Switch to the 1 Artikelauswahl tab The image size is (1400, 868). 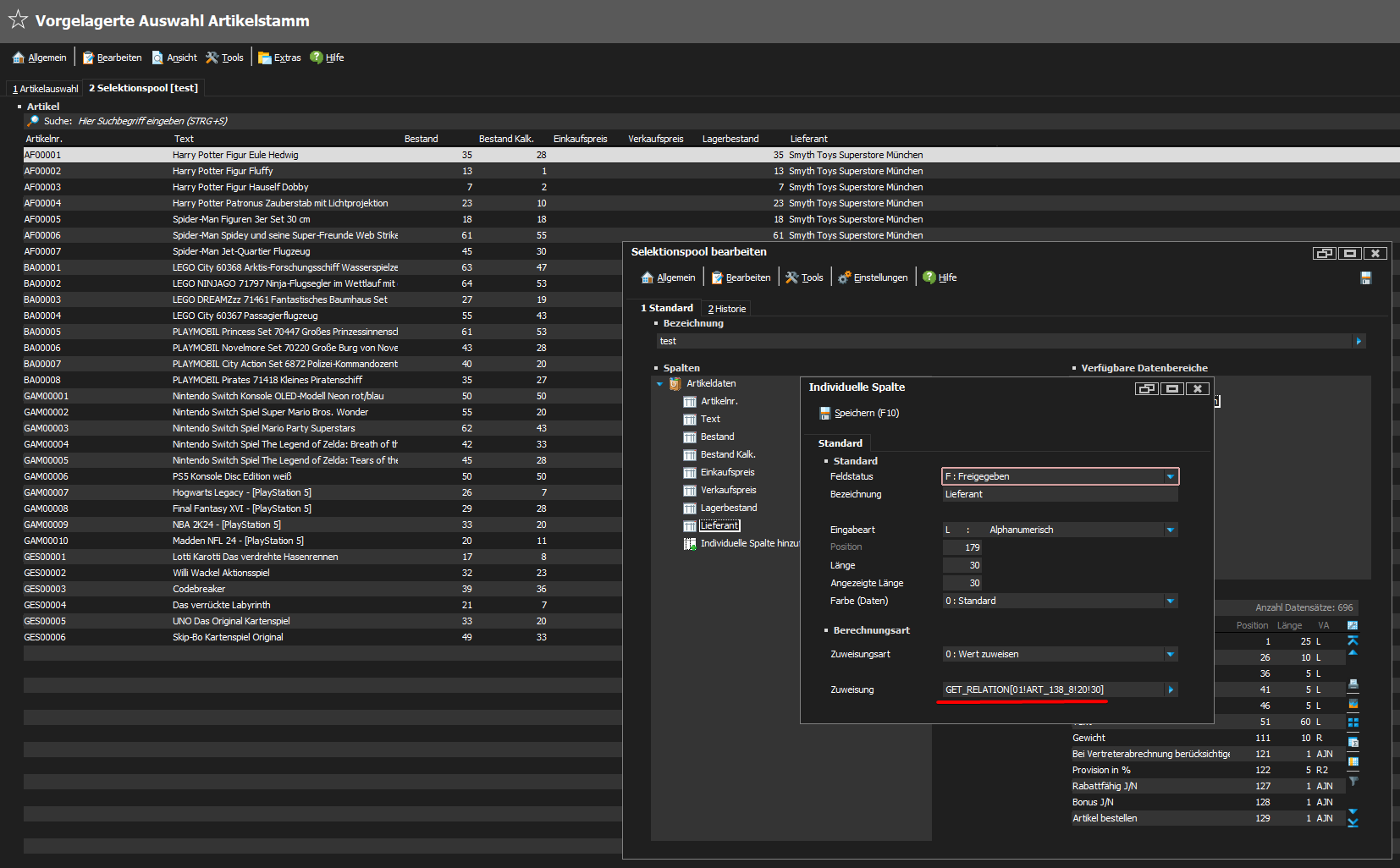point(45,89)
